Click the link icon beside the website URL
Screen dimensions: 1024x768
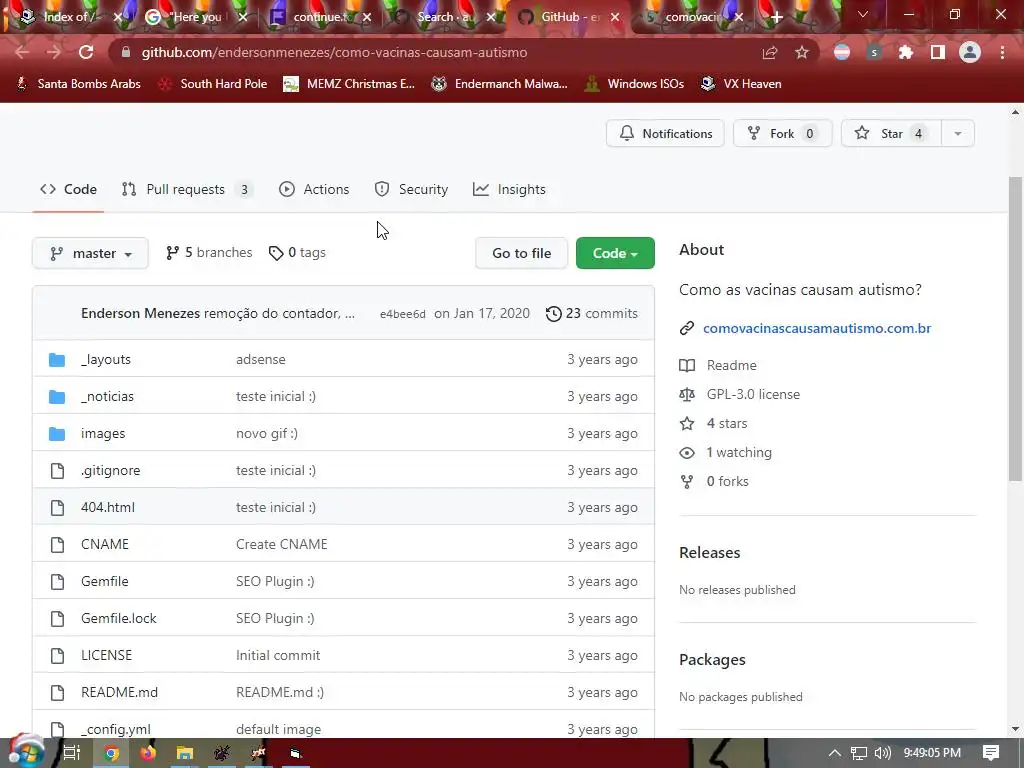[686, 328]
